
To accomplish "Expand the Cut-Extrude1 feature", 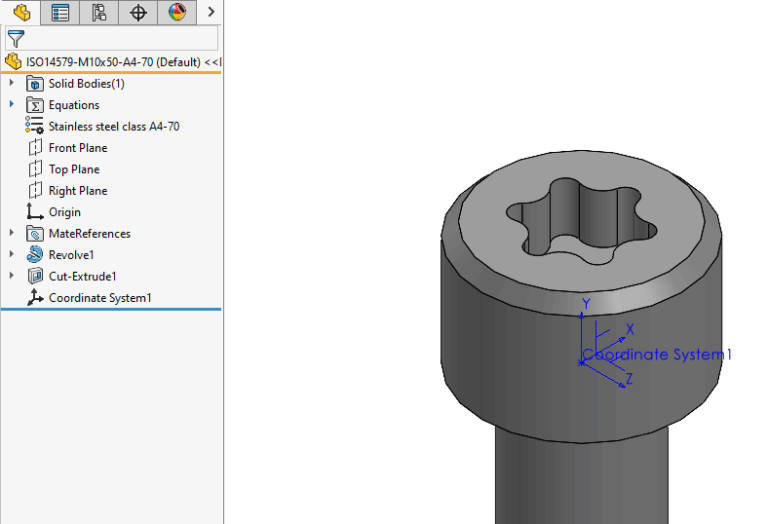I will (x=12, y=276).
